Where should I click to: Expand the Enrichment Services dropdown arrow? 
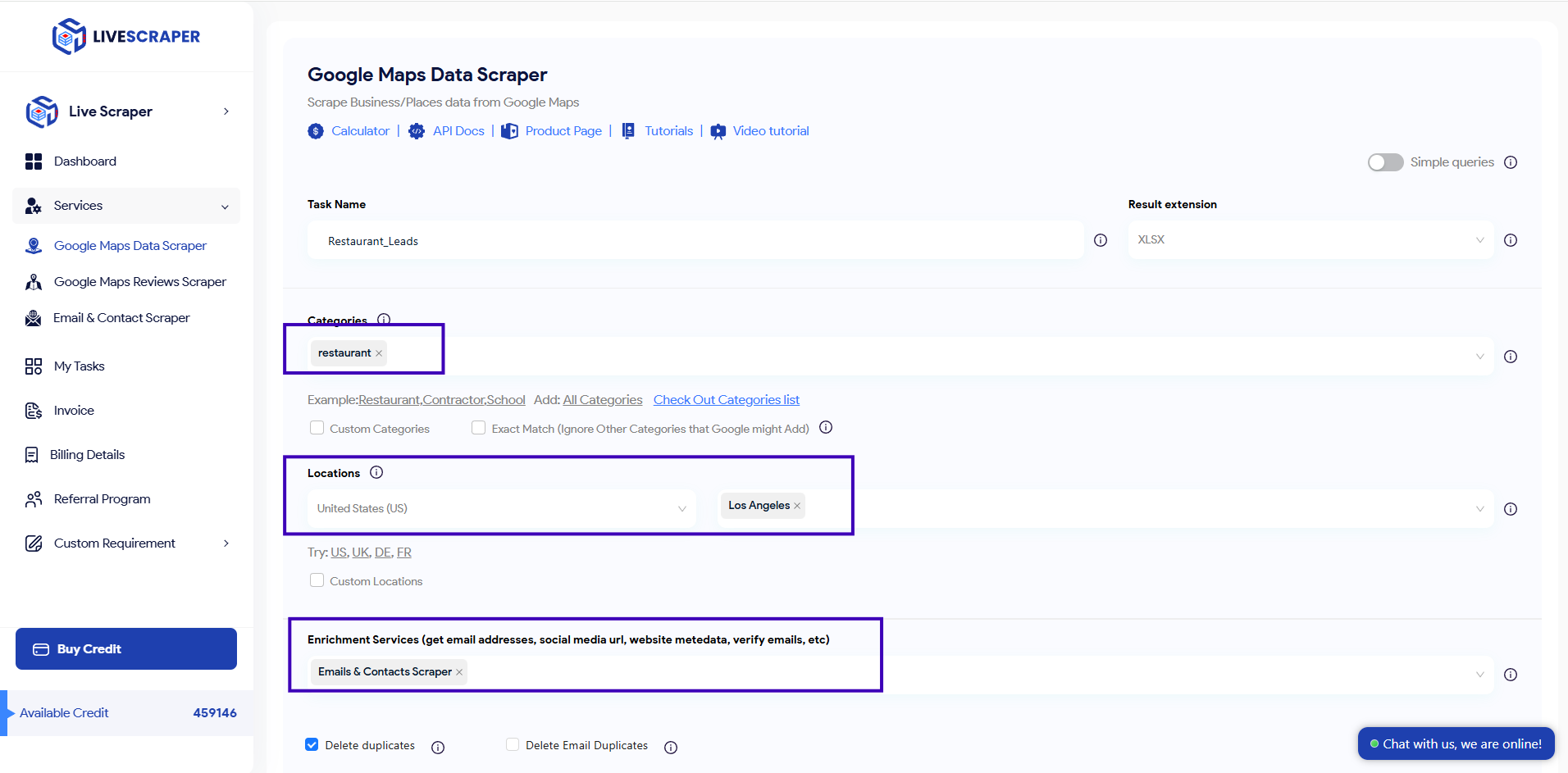click(1480, 675)
